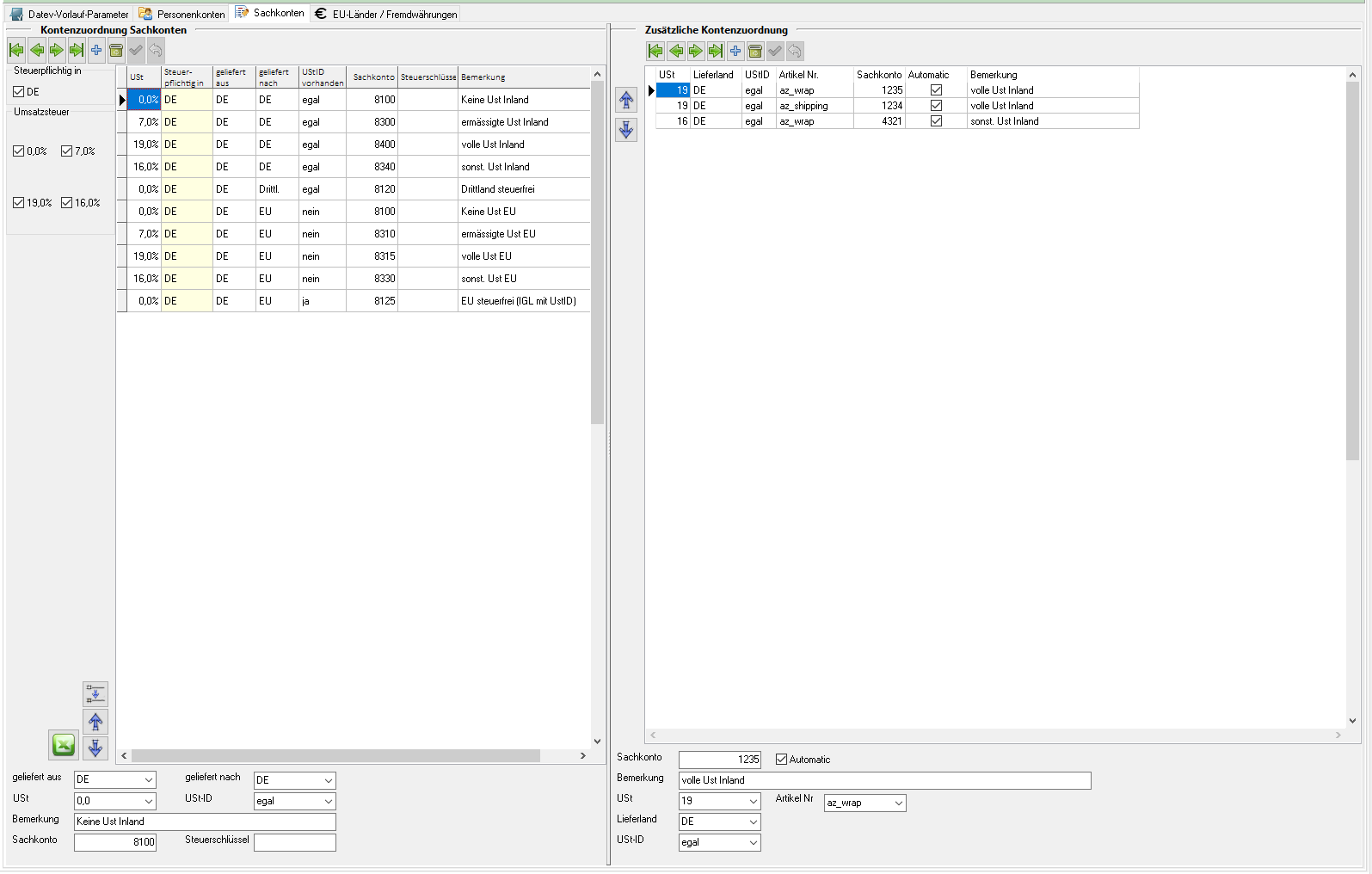Click the first record button in Sachkonten toolbar
This screenshot has height=874, width=1372.
pyautogui.click(x=16, y=51)
